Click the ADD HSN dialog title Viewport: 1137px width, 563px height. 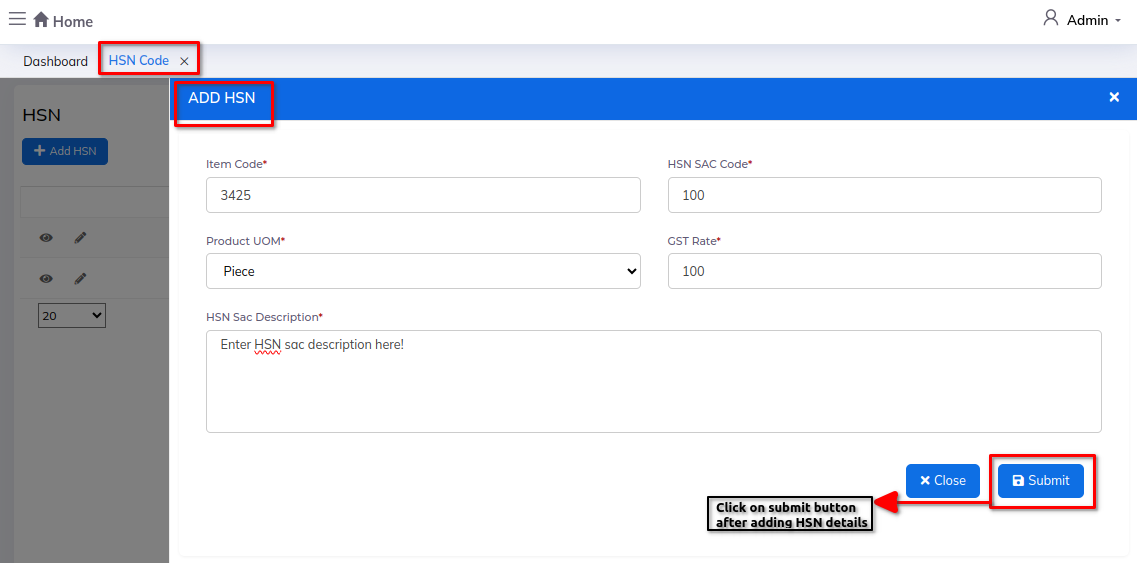[x=222, y=97]
